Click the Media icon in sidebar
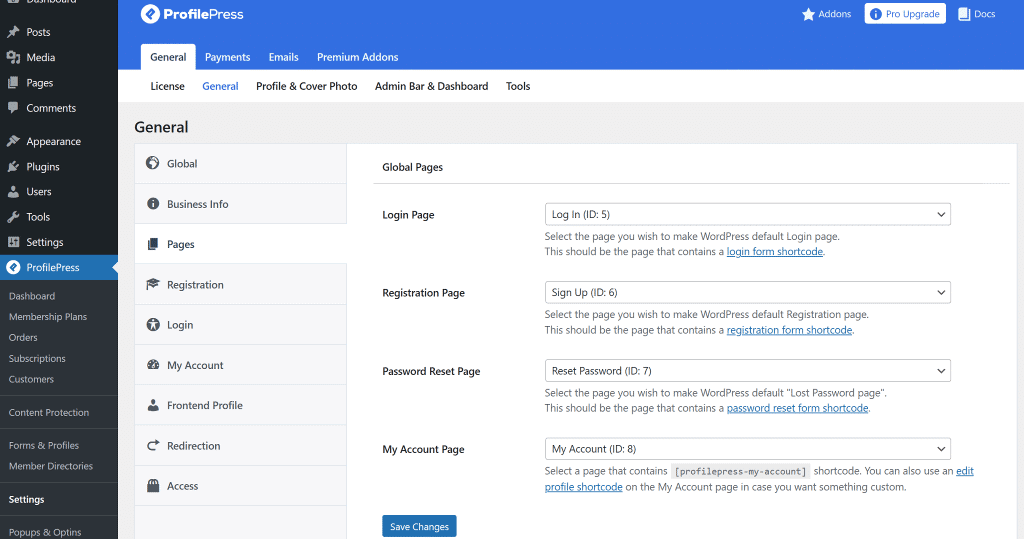Viewport: 1024px width, 539px height. [13, 57]
